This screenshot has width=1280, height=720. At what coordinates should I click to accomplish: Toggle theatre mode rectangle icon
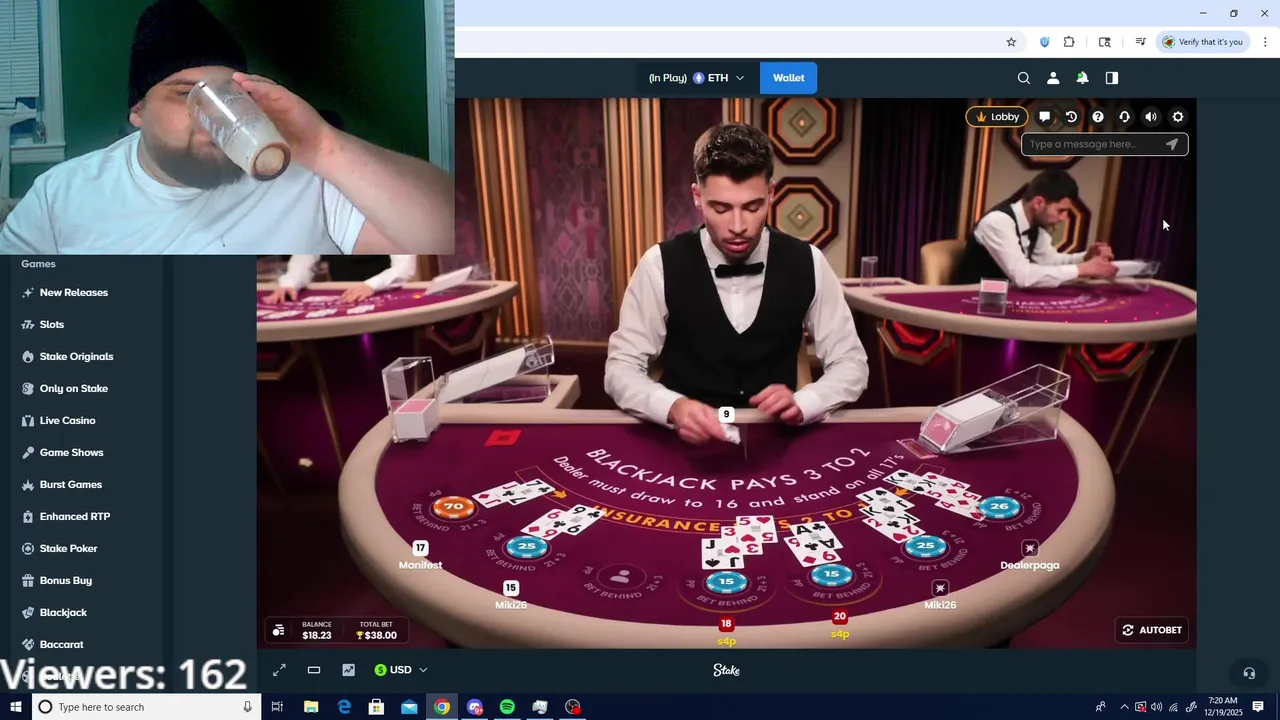coord(314,670)
